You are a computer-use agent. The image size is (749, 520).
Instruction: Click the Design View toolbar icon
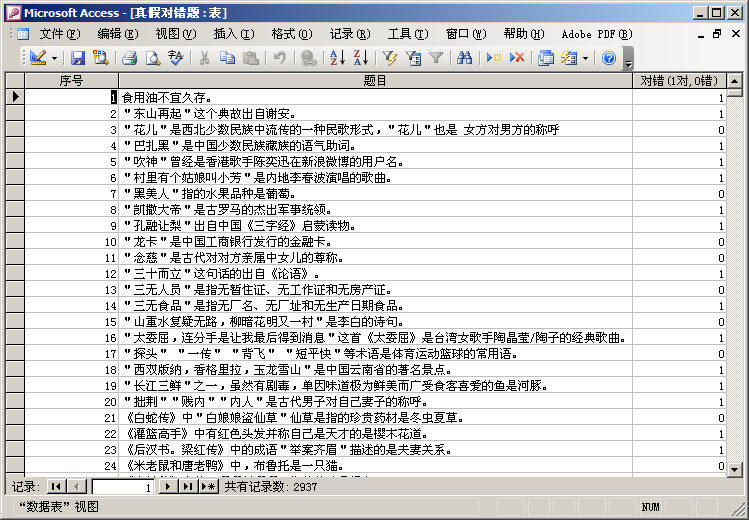coord(38,58)
